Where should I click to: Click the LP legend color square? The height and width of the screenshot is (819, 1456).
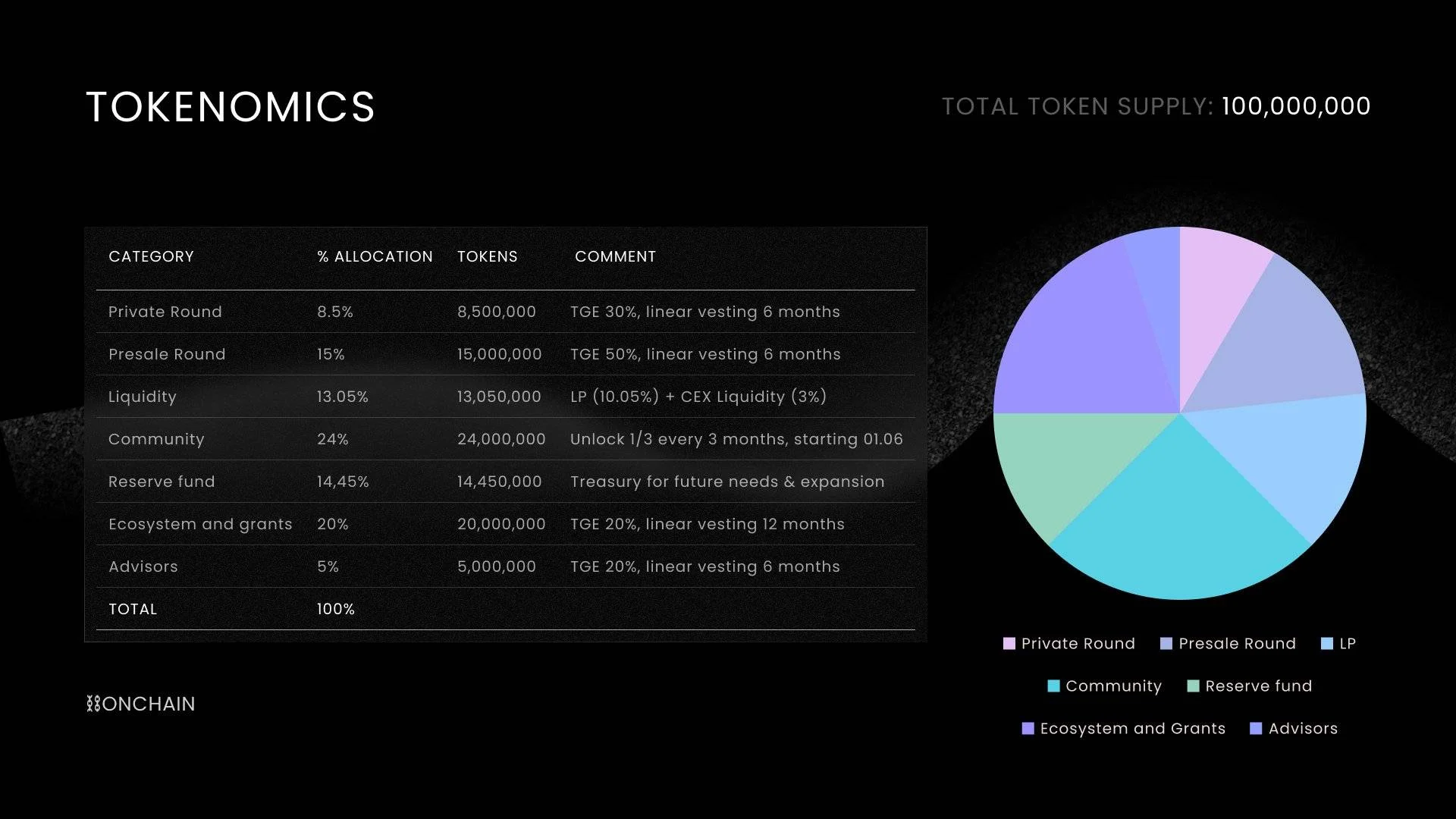(1326, 644)
